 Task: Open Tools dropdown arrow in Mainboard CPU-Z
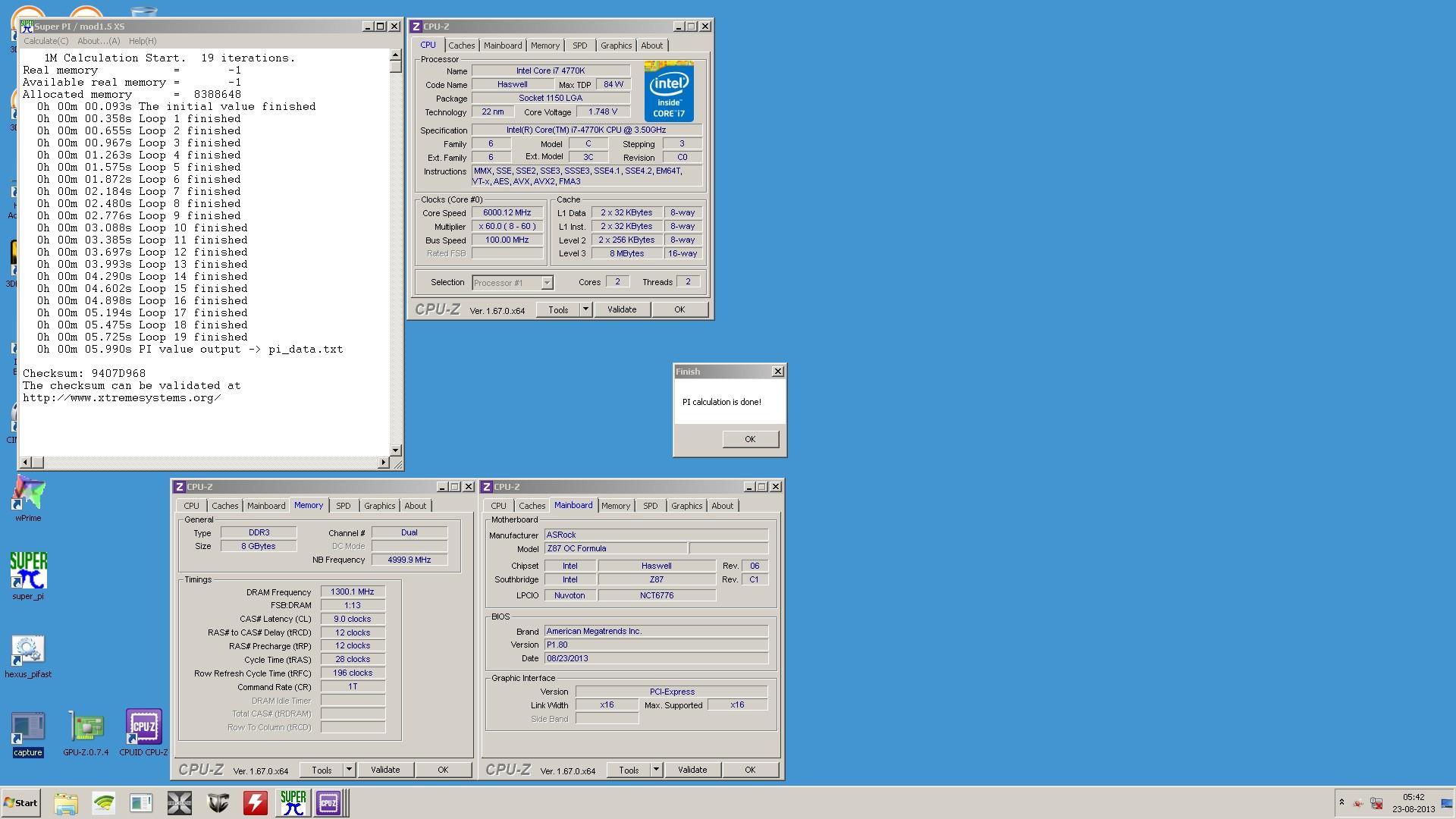pyautogui.click(x=656, y=770)
